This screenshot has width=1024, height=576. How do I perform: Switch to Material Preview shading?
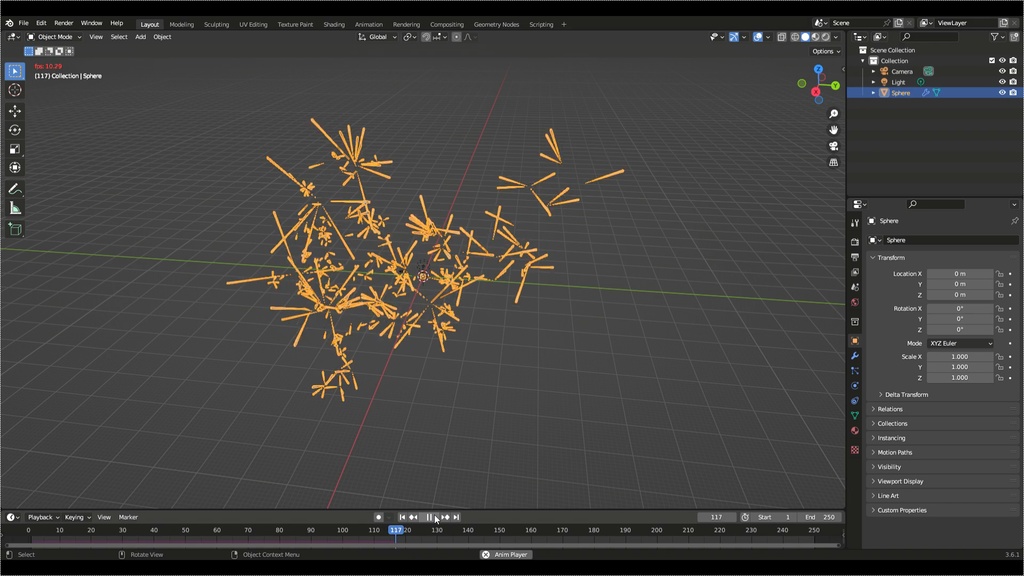[816, 37]
